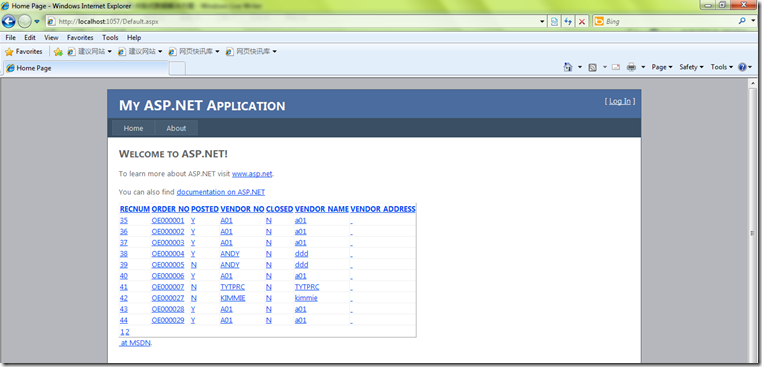Click the blue Help question icon

click(x=742, y=68)
